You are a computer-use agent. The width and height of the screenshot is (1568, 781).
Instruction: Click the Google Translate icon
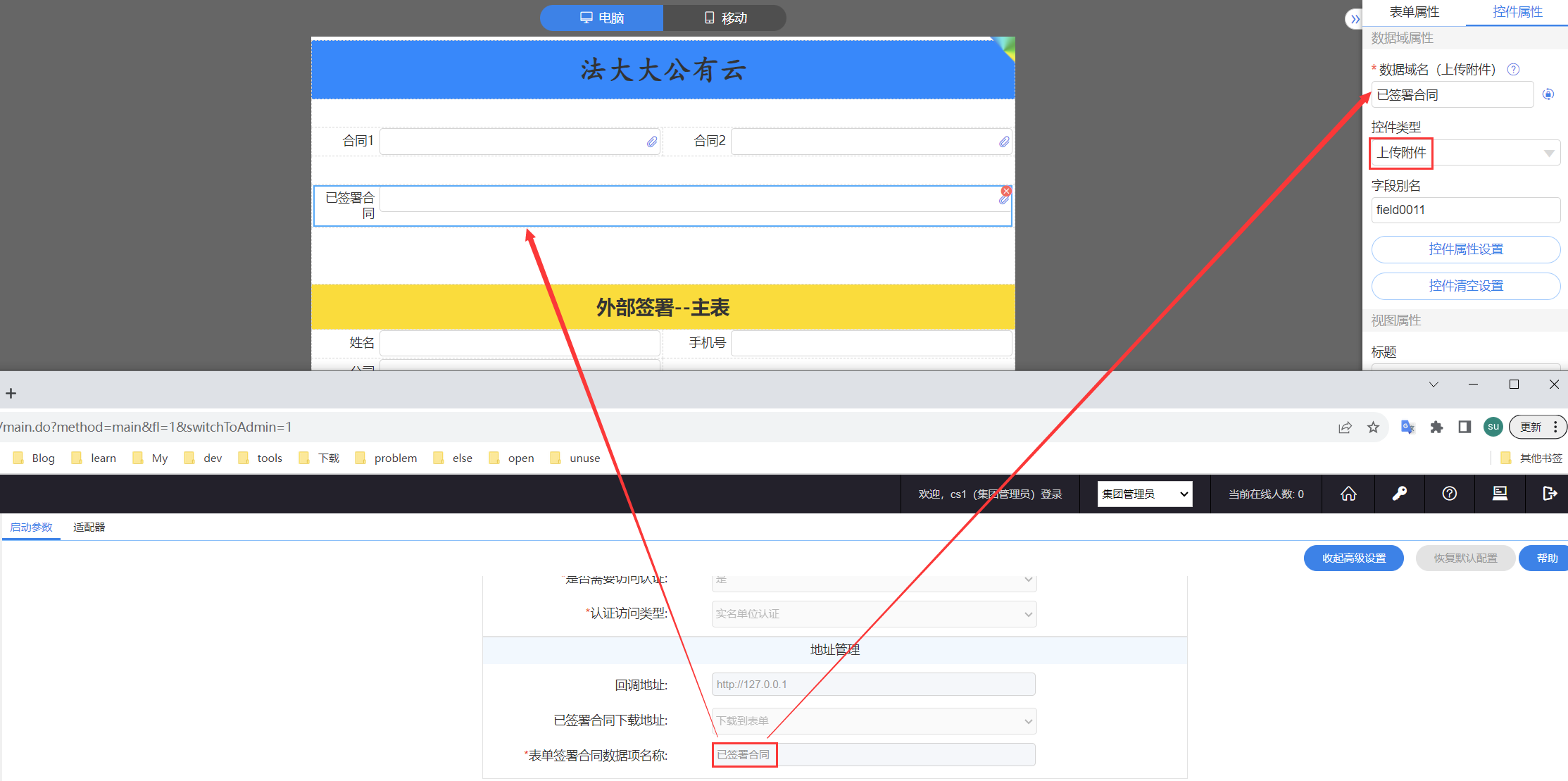[x=1407, y=427]
